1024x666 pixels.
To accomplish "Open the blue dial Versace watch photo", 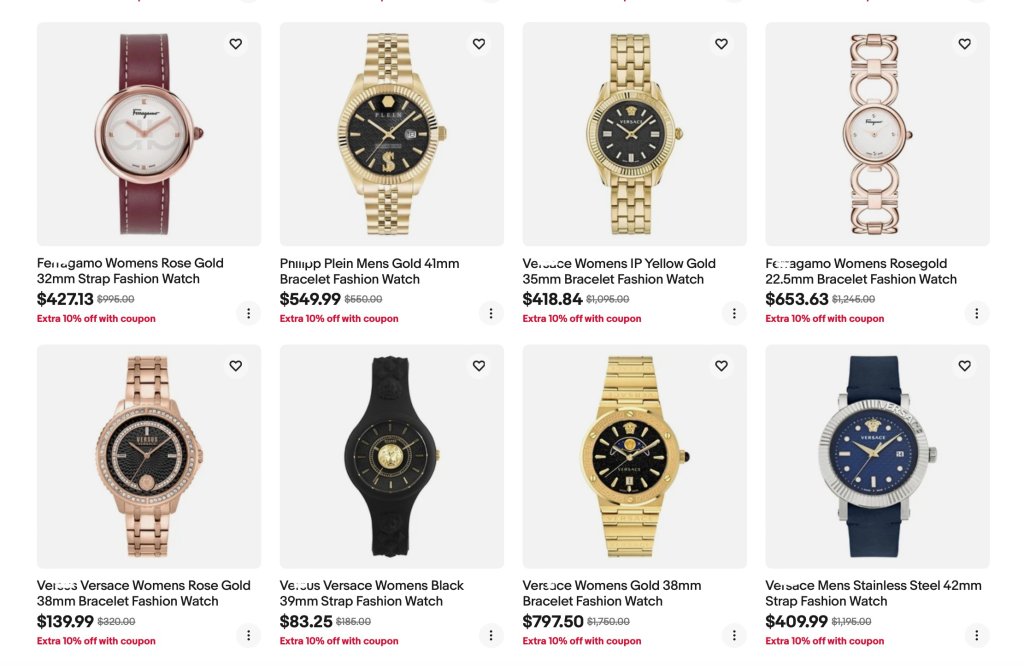I will click(x=877, y=456).
